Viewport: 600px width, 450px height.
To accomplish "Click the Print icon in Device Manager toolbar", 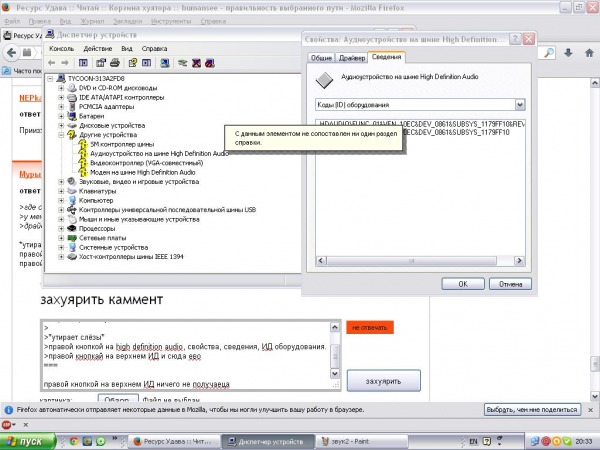I will point(115,63).
